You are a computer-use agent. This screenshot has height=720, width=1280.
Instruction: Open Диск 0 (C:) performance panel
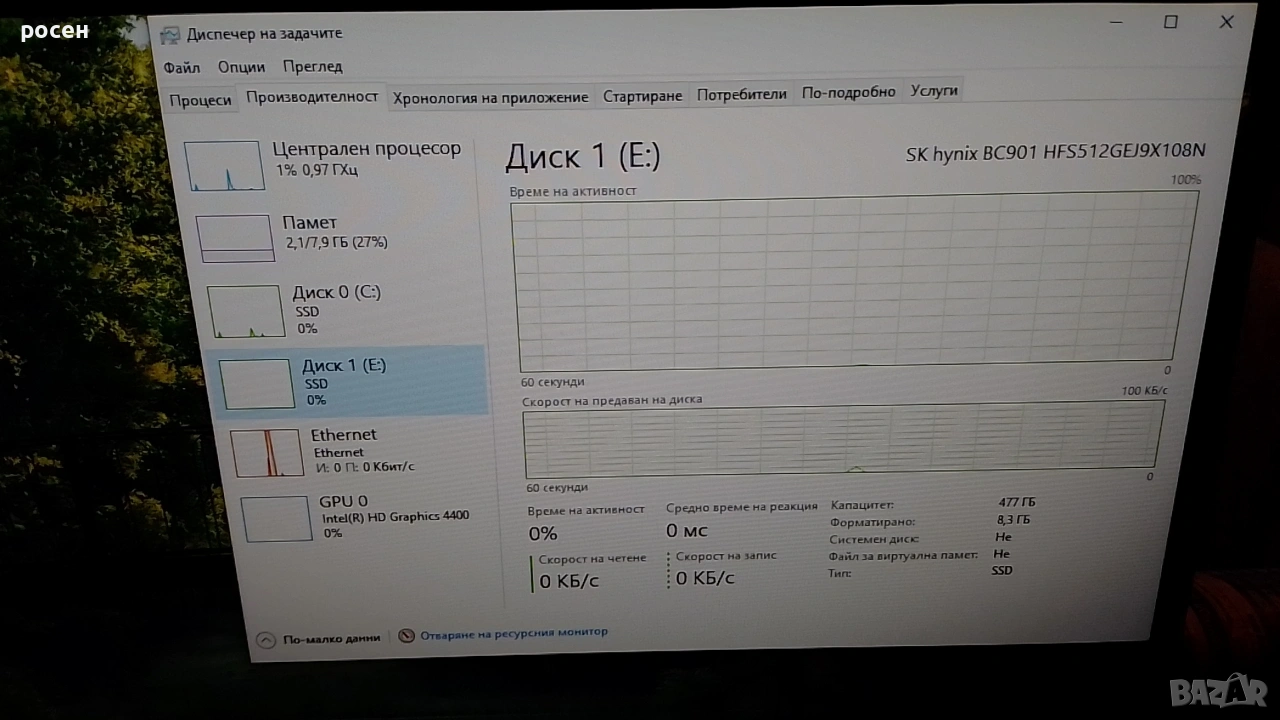click(246, 311)
